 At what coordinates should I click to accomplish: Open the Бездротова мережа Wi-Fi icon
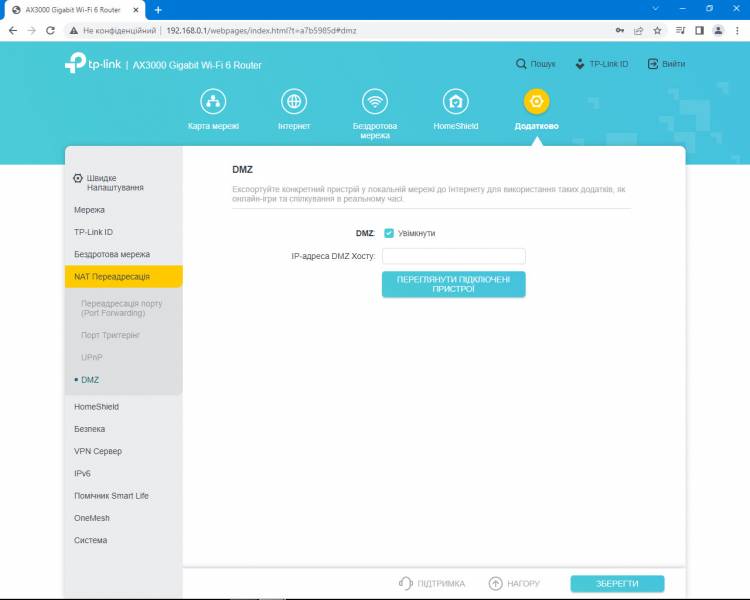[375, 101]
